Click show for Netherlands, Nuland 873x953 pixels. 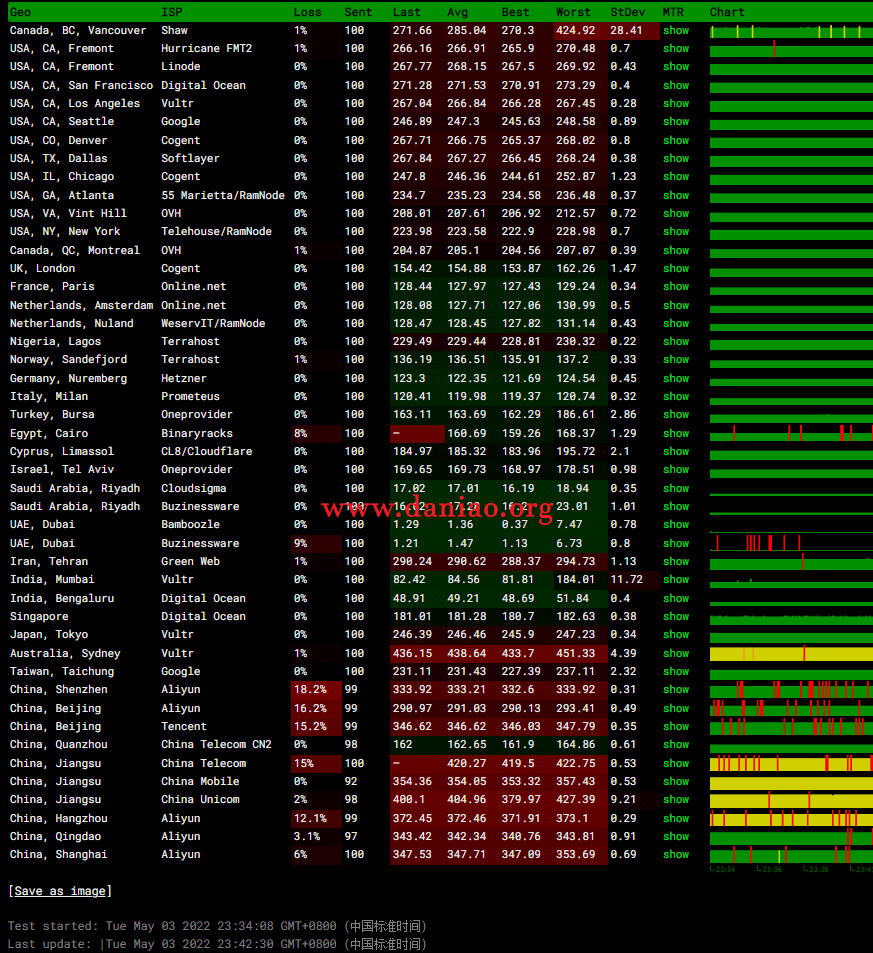(676, 324)
